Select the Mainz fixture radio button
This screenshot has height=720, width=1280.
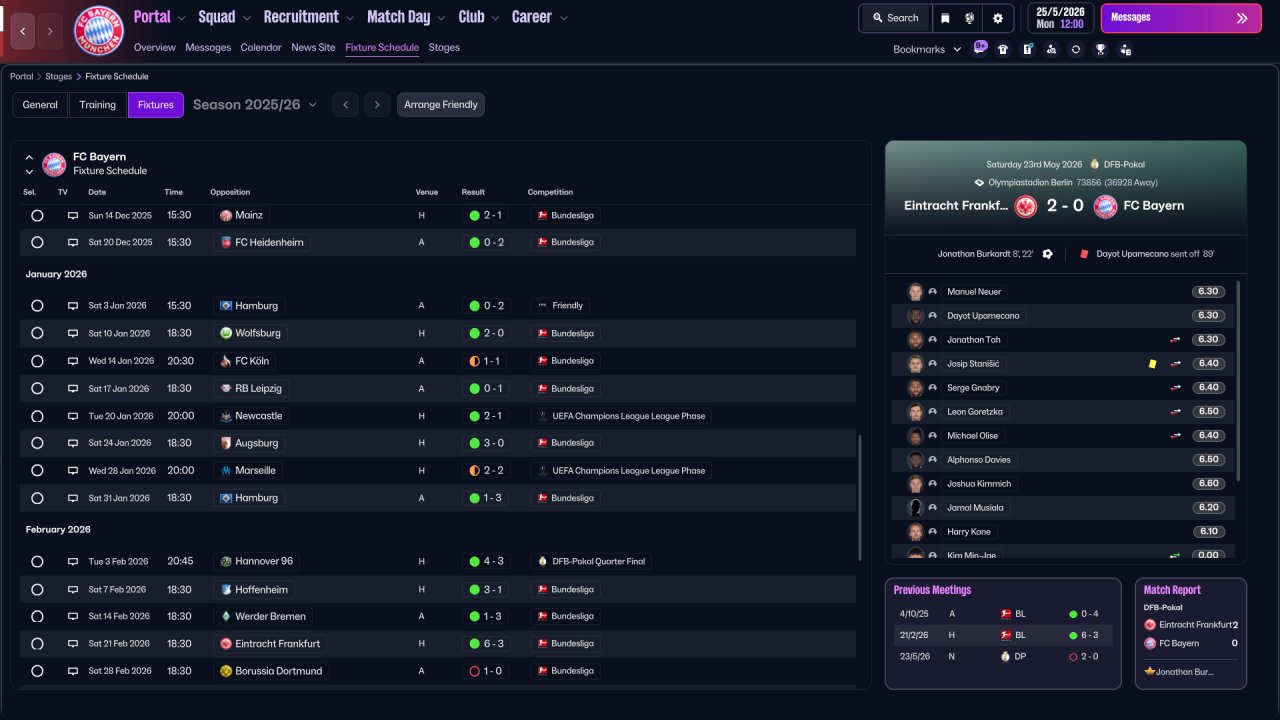(x=37, y=215)
